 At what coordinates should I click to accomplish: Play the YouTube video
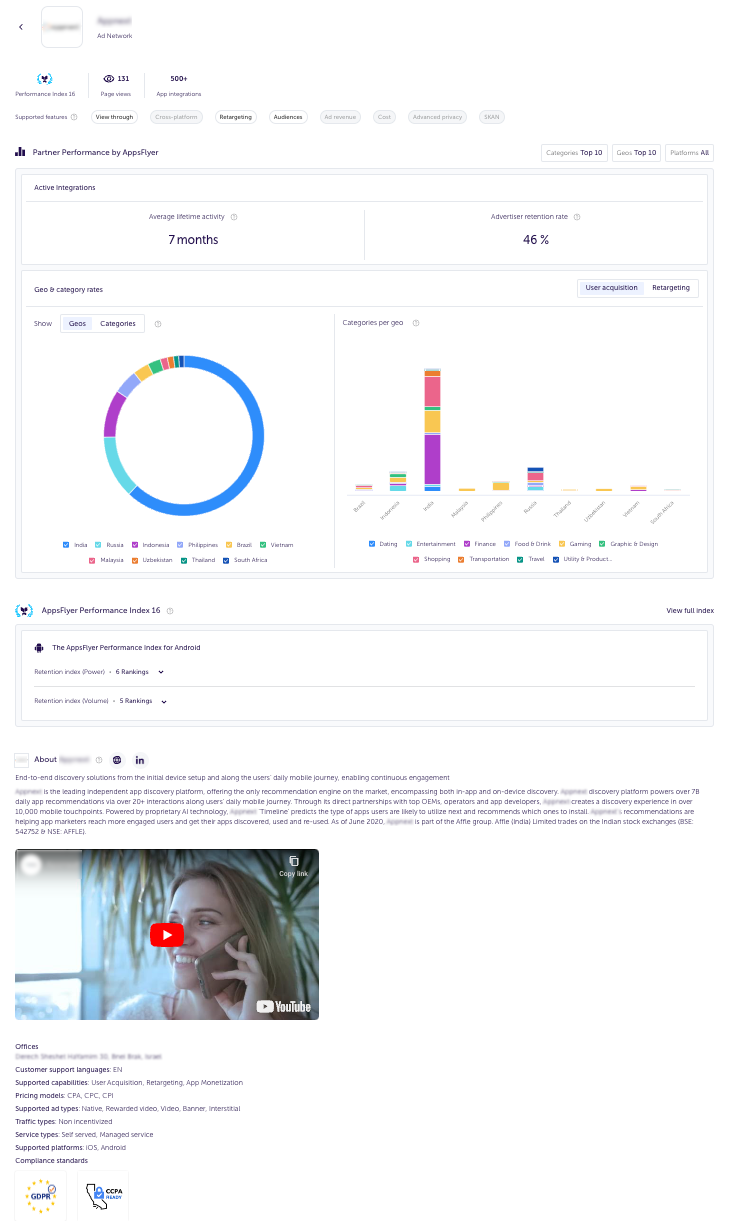tap(167, 934)
